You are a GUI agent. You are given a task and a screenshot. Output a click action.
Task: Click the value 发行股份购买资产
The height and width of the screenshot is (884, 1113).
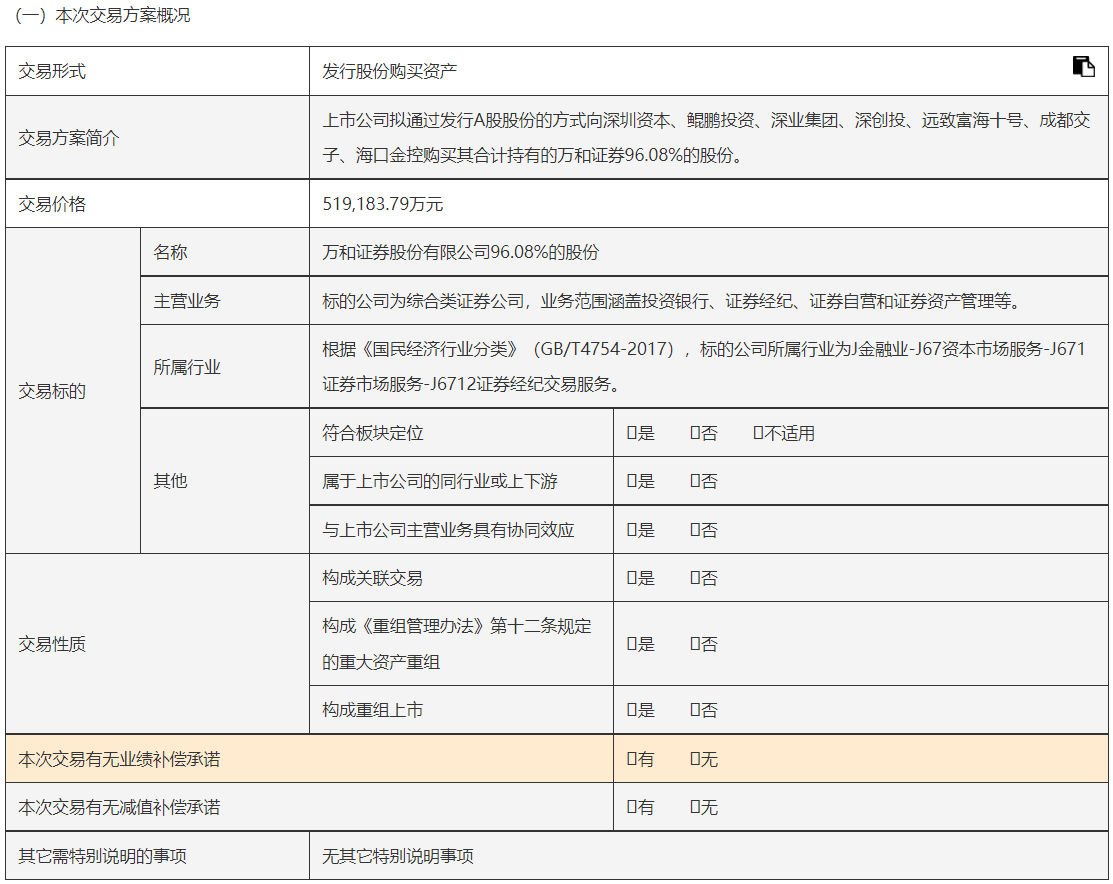(390, 71)
